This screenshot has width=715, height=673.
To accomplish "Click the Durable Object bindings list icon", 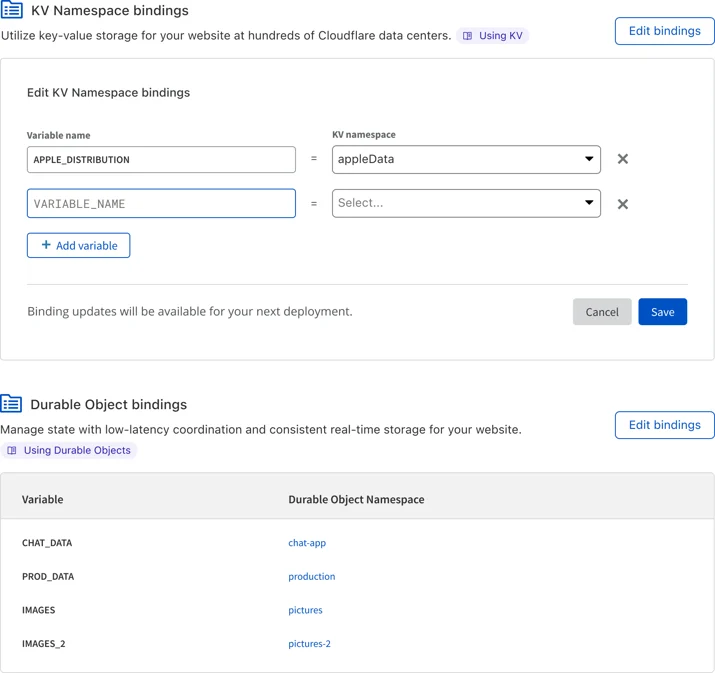I will click(x=11, y=404).
